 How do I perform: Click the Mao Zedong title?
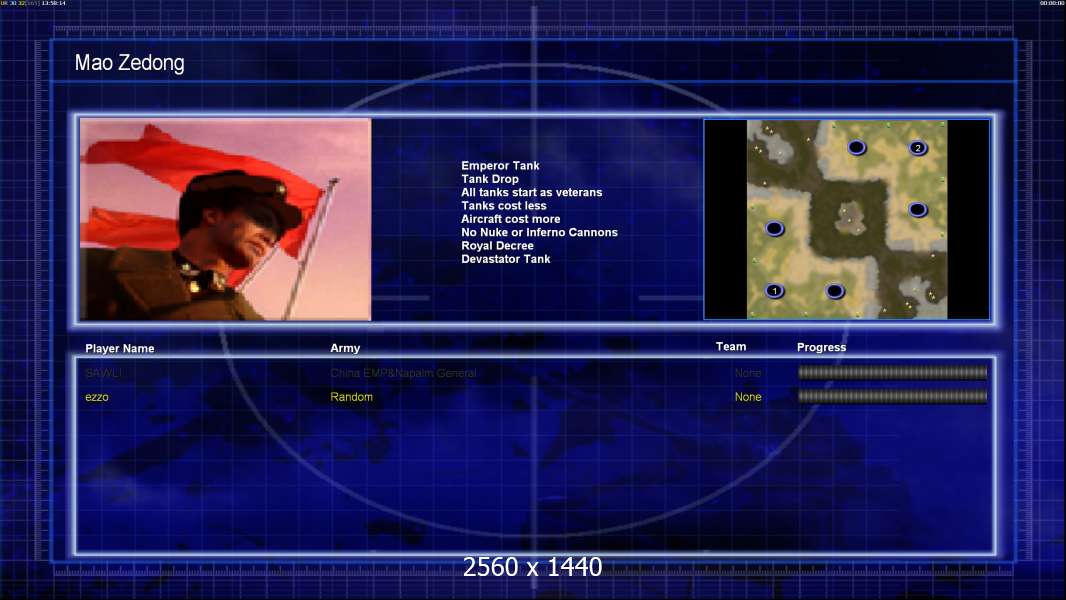[129, 63]
